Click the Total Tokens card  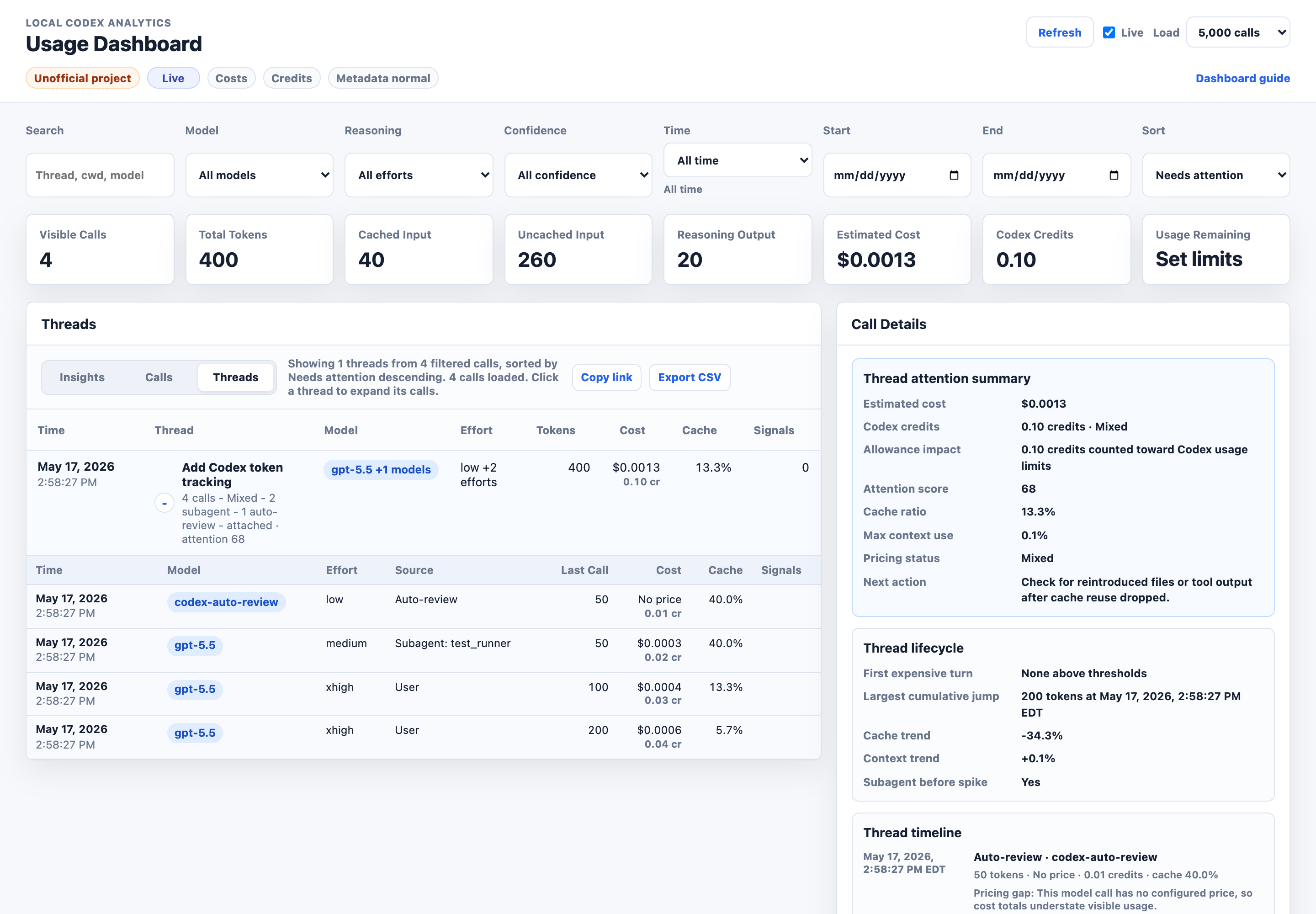point(260,250)
